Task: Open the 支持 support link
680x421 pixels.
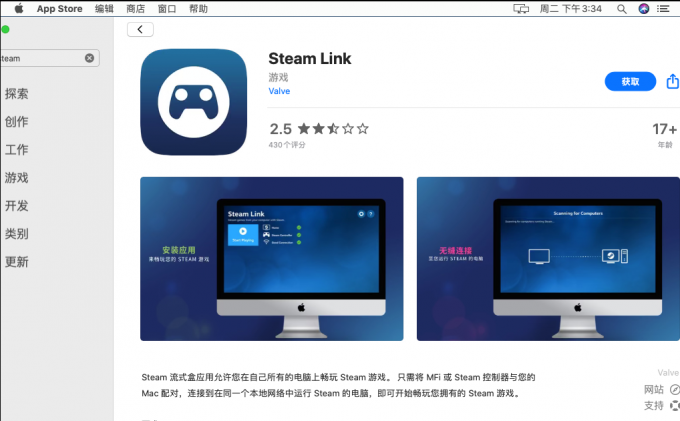Action: point(661,405)
